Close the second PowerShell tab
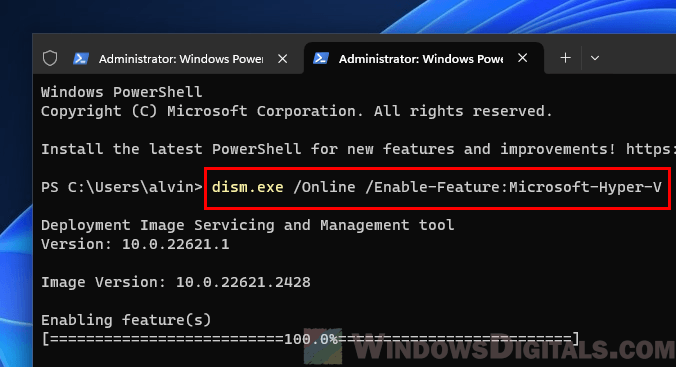This screenshot has width=676, height=367. pyautogui.click(x=523, y=58)
